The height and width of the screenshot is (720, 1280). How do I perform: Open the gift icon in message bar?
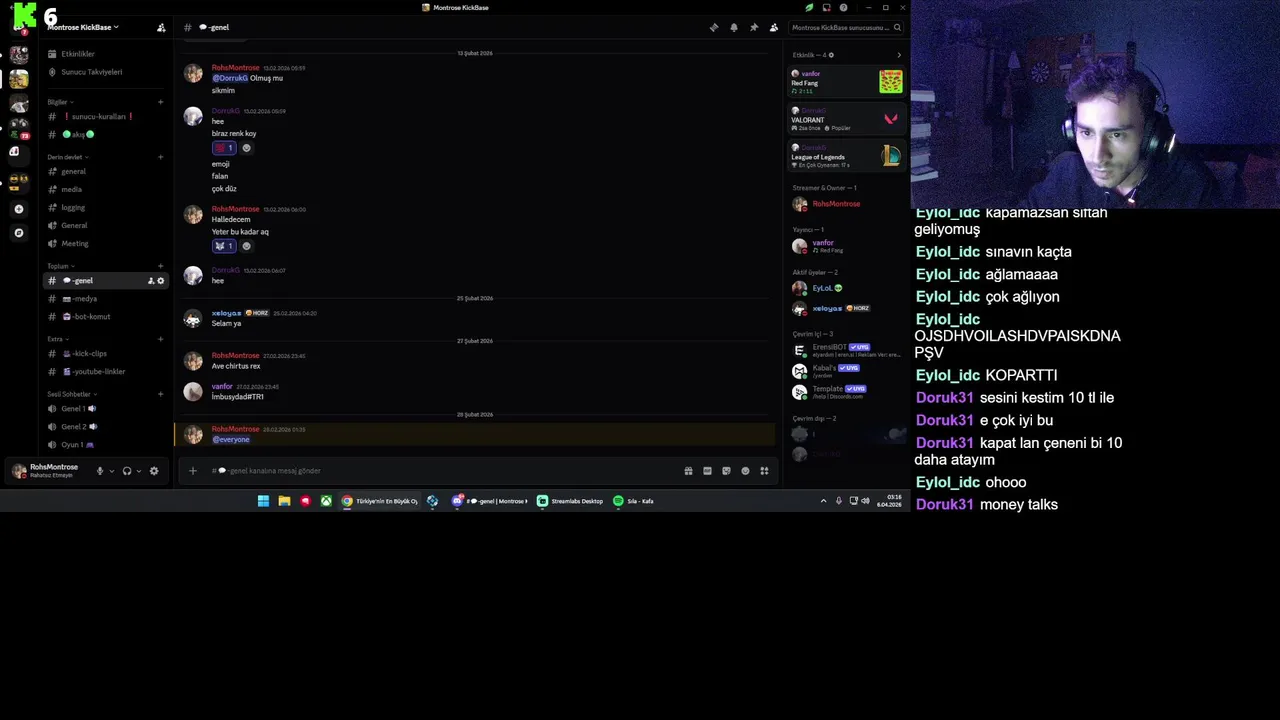tap(688, 471)
